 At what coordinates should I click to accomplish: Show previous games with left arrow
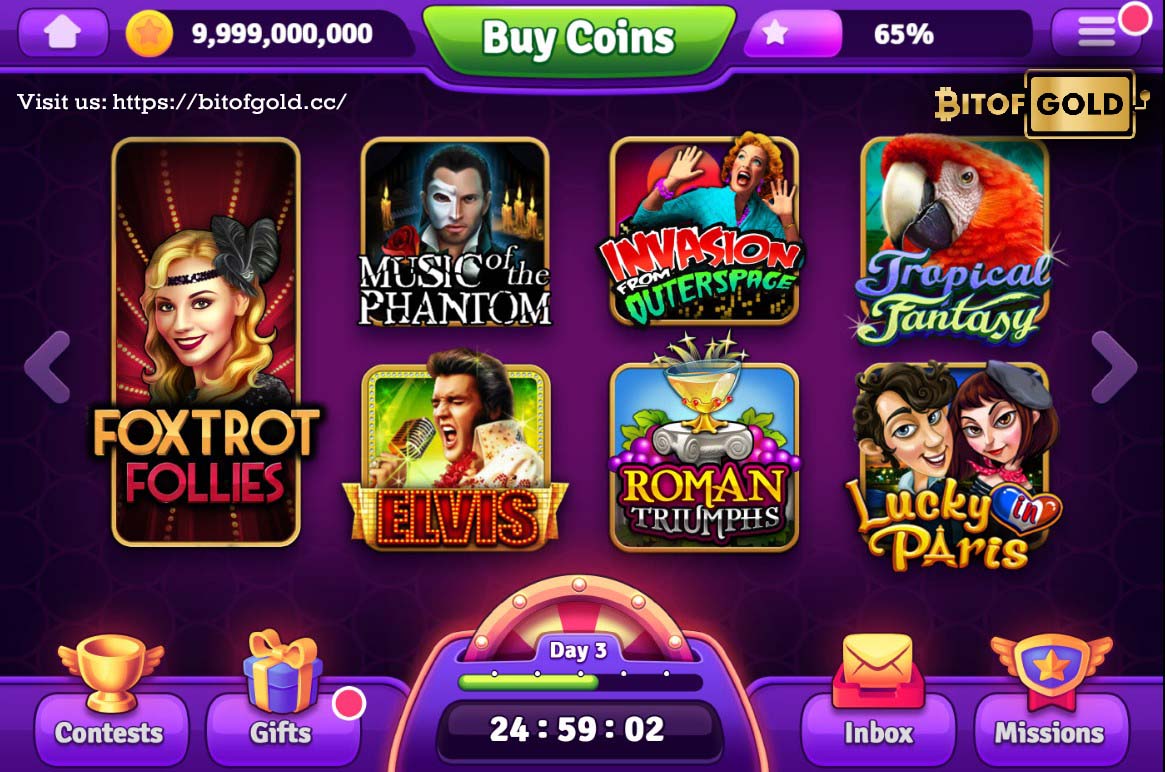pos(48,367)
